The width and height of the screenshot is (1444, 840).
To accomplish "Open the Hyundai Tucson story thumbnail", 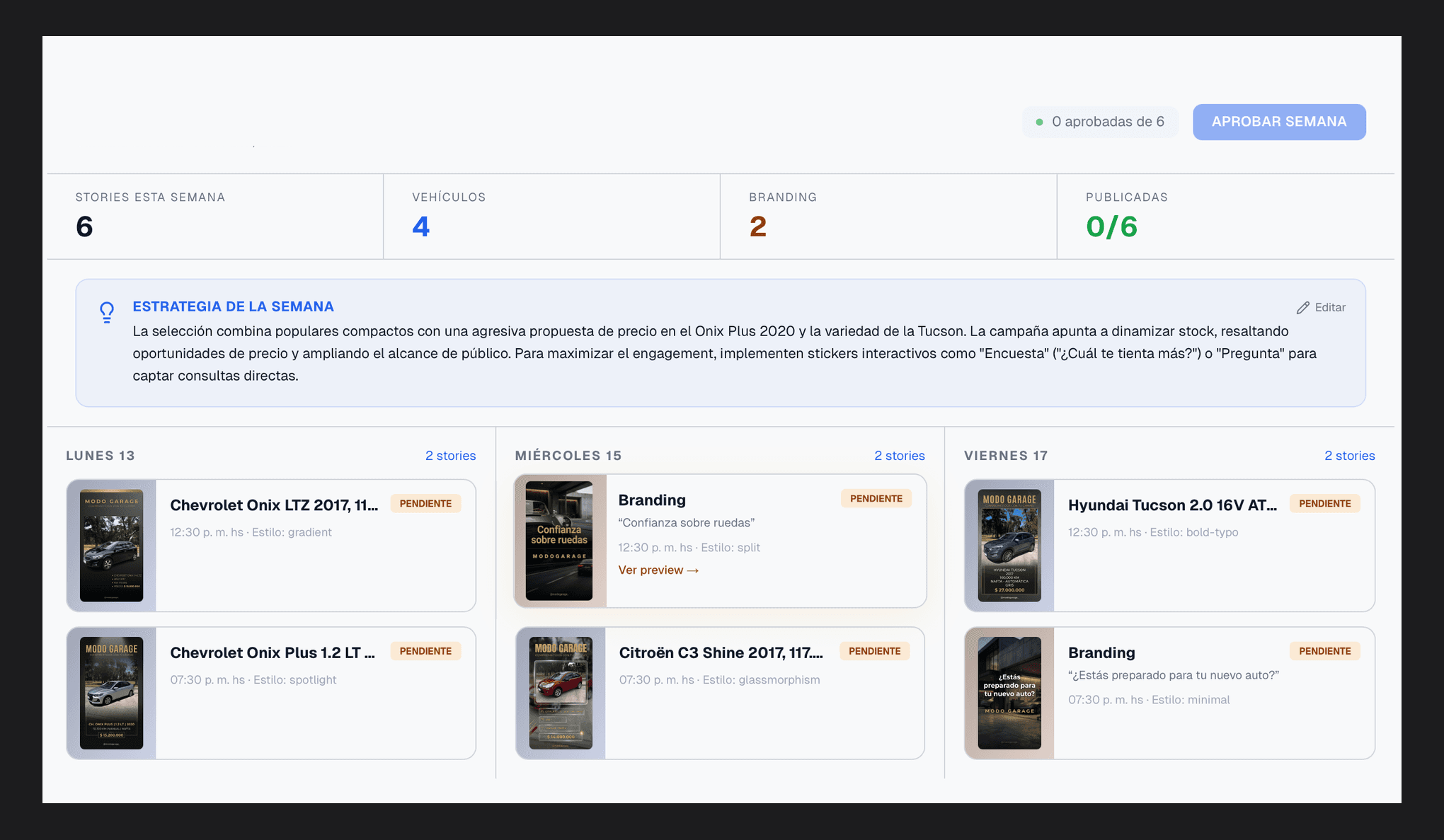I will point(1009,546).
